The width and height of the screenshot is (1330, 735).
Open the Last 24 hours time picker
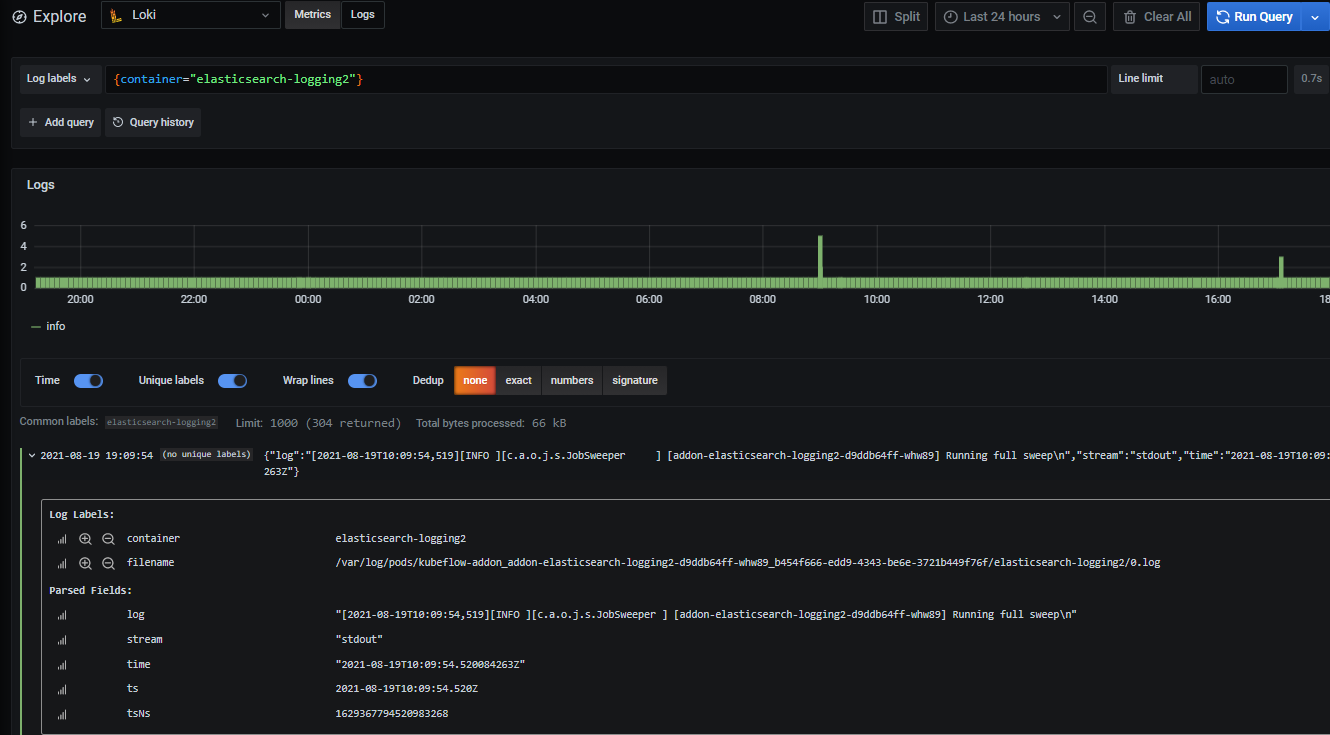click(x=1001, y=17)
